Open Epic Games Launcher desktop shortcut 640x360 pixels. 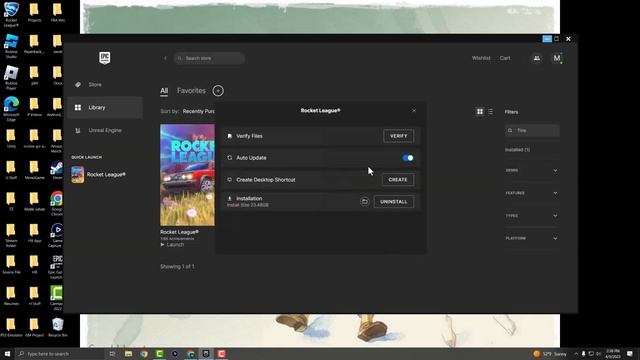click(57, 267)
